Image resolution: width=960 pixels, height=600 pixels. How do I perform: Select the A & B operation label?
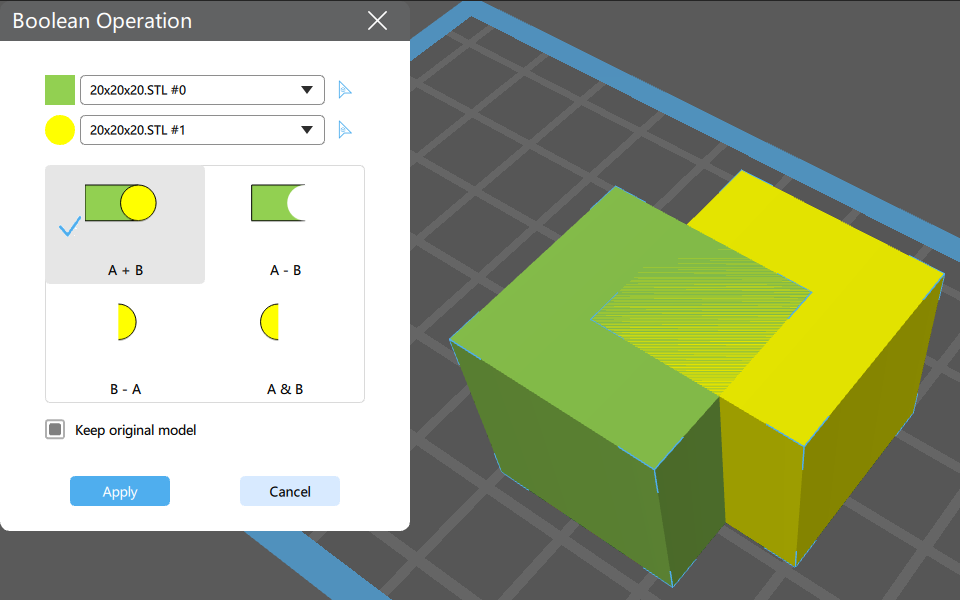285,389
